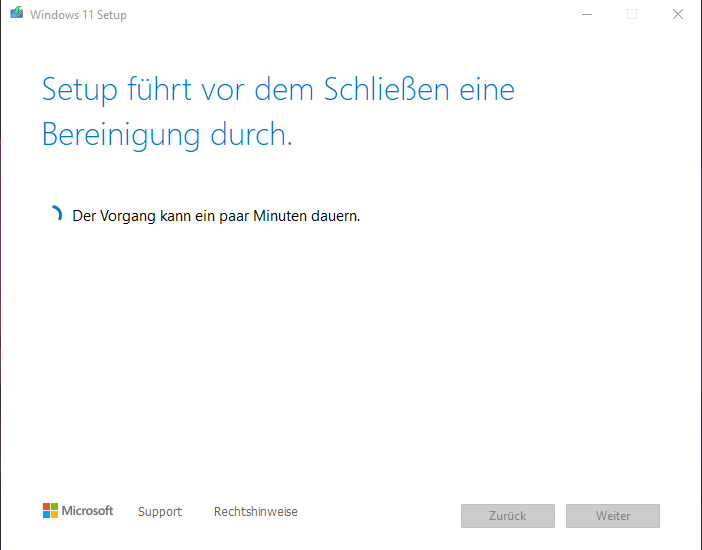This screenshot has height=550, width=702.
Task: Minimize the Windows 11 Setup window
Action: [x=587, y=14]
